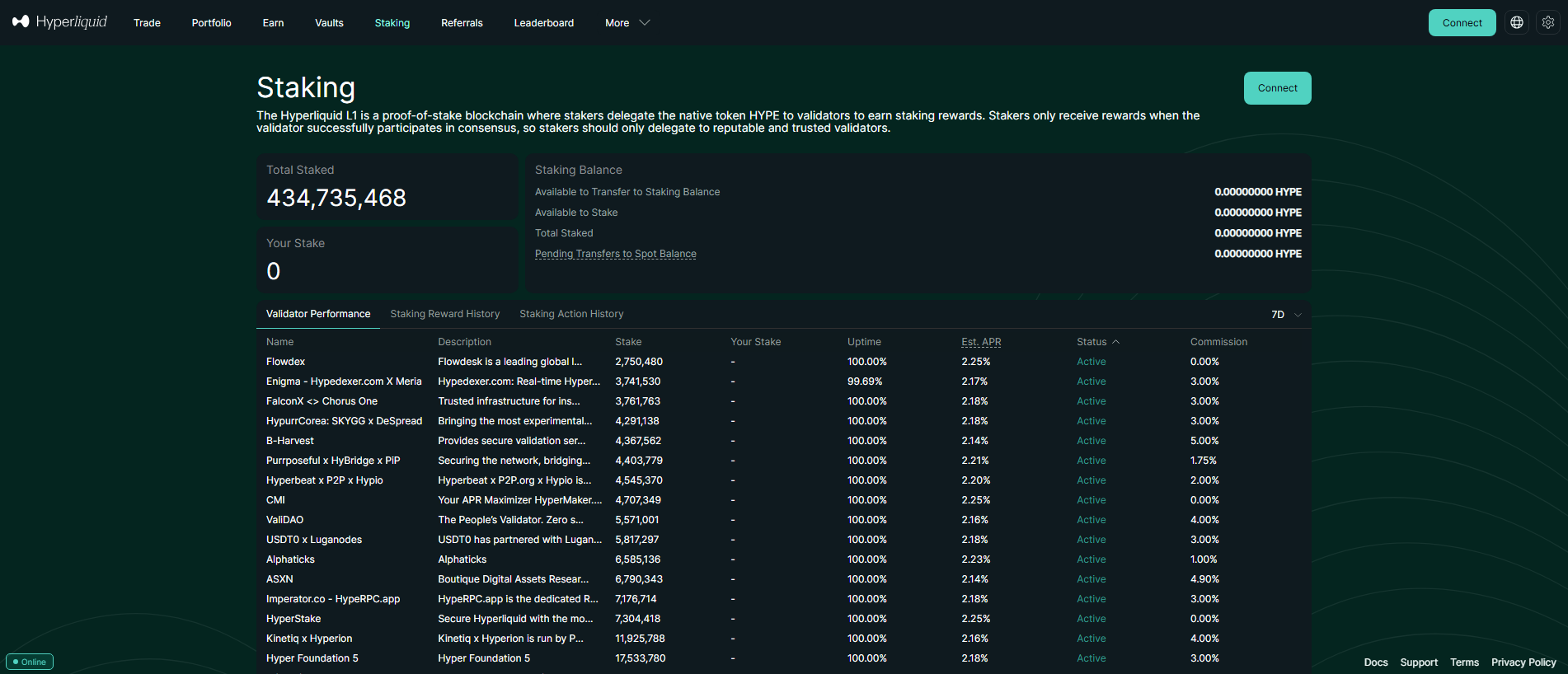The width and height of the screenshot is (1568, 674).
Task: Switch to Staking Action History tab
Action: pos(571,314)
